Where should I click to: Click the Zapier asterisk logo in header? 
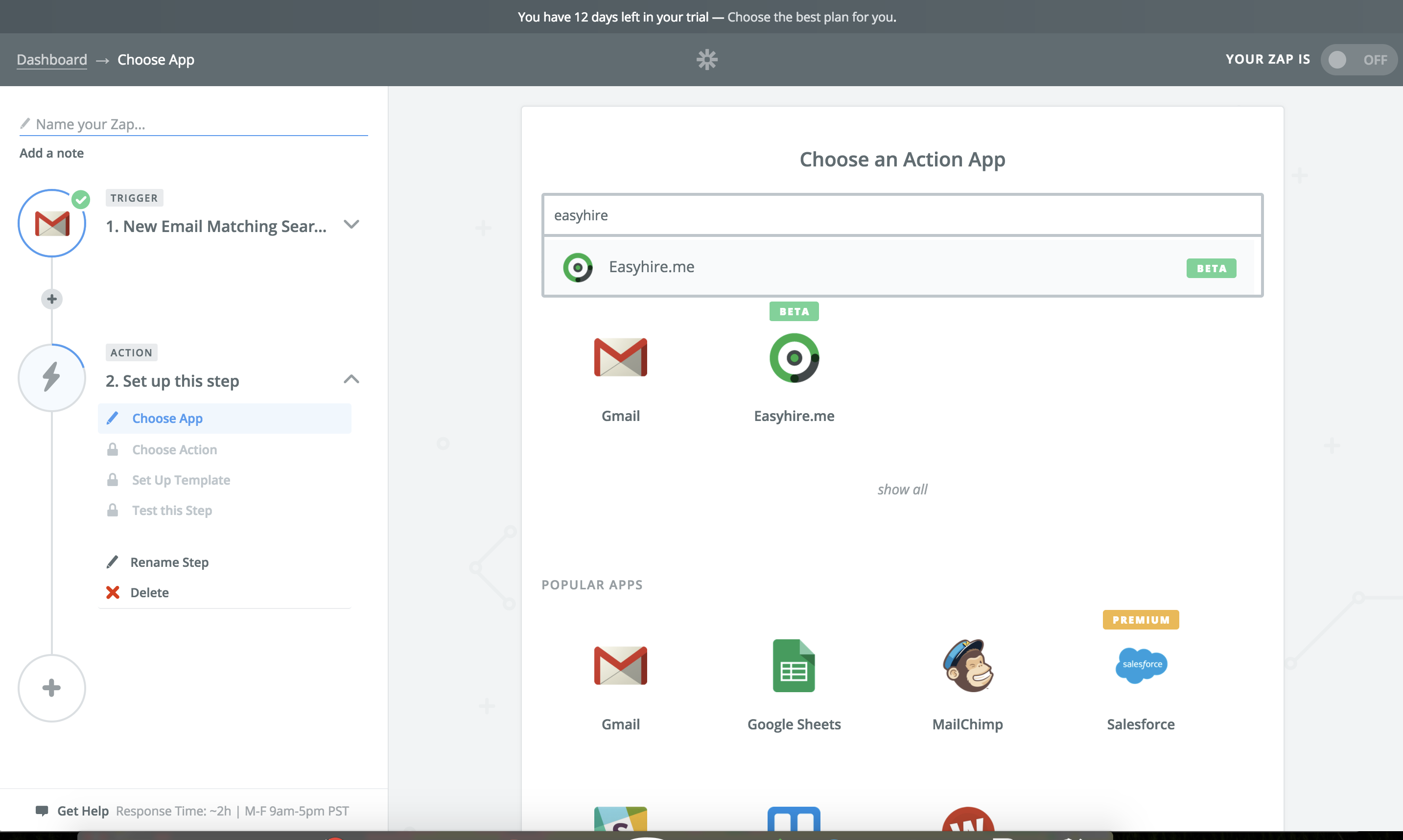point(707,59)
